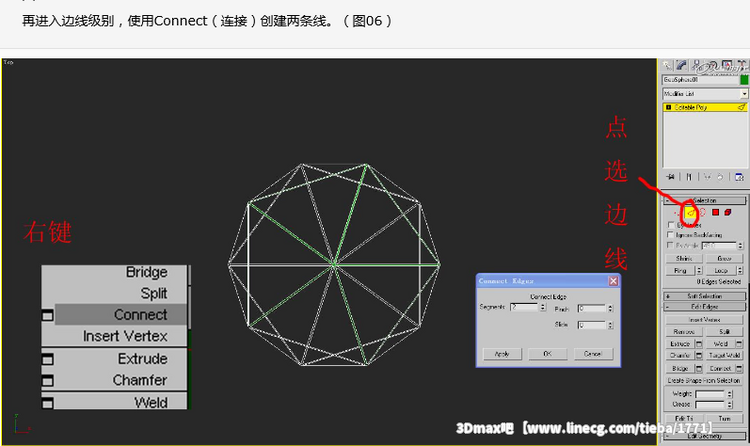Screen dimensions: 750x446
Task: Select Element sub-object level icon
Action: (x=728, y=212)
